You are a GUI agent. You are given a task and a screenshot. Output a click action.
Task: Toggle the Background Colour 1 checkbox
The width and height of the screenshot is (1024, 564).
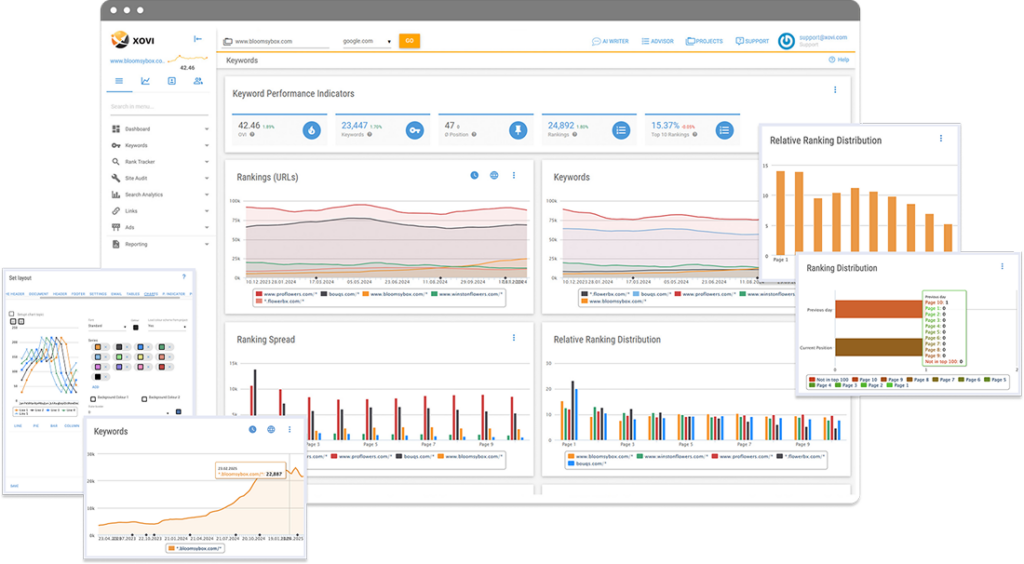pyautogui.click(x=95, y=397)
